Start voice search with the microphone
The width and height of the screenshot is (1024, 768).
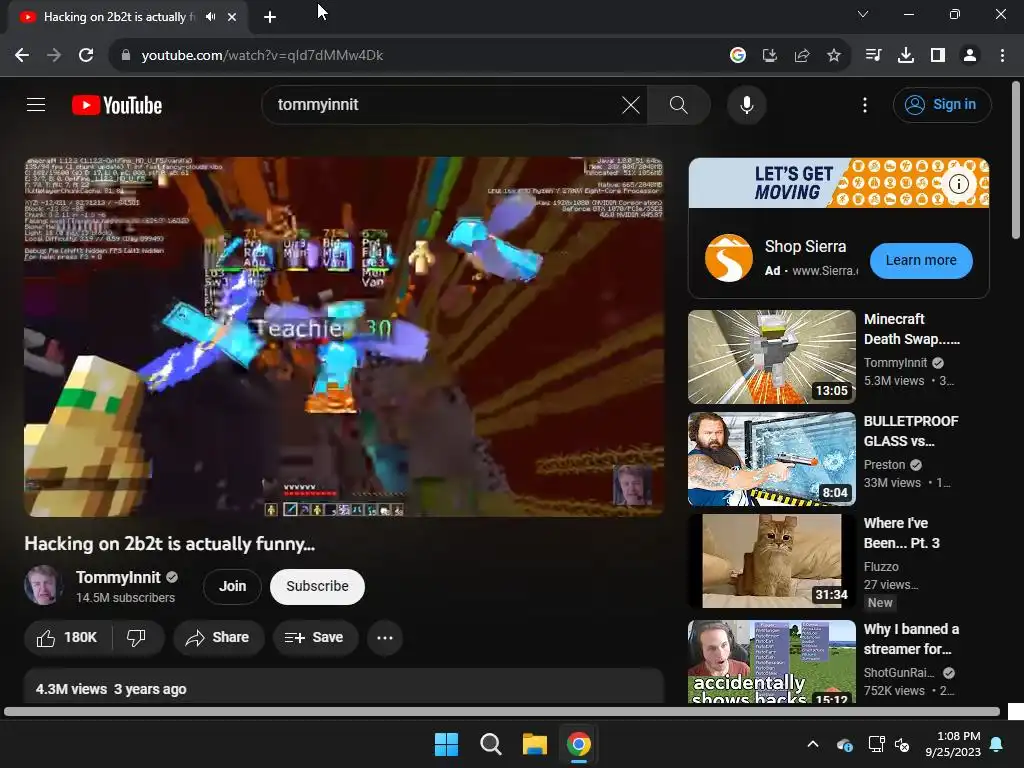746,104
